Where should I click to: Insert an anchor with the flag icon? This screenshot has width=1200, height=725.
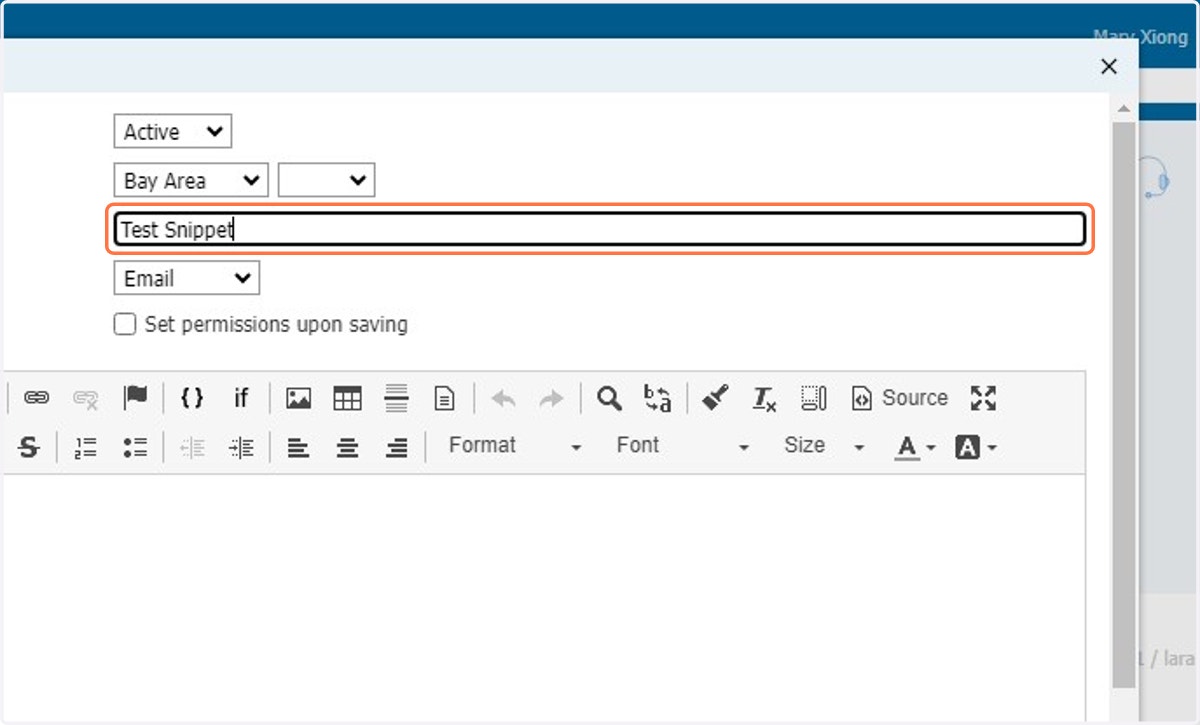point(135,398)
